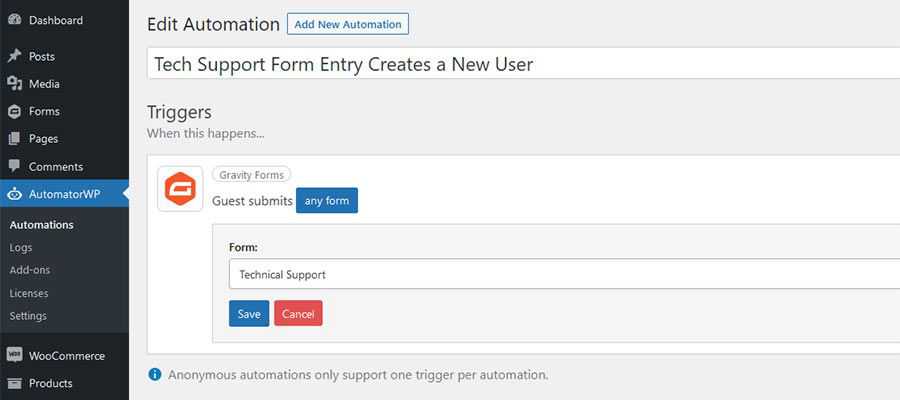Click the Comments speech bubble icon

tap(14, 166)
